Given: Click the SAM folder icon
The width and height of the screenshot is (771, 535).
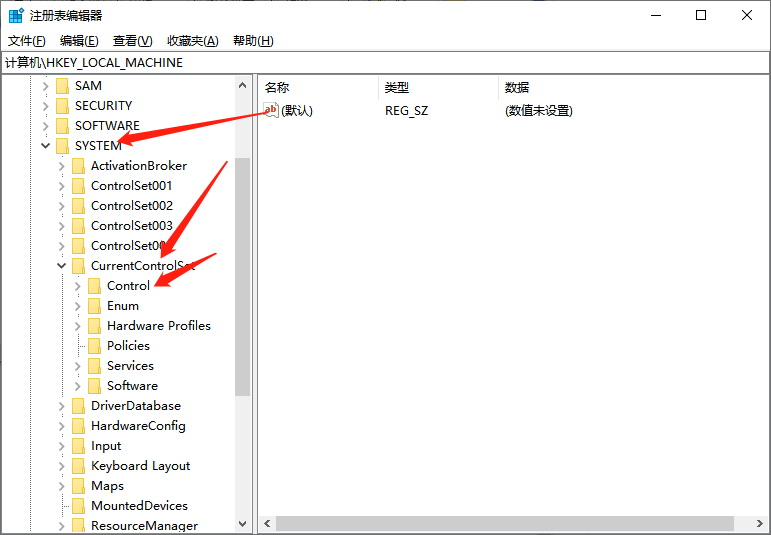Looking at the screenshot, I should tap(62, 86).
